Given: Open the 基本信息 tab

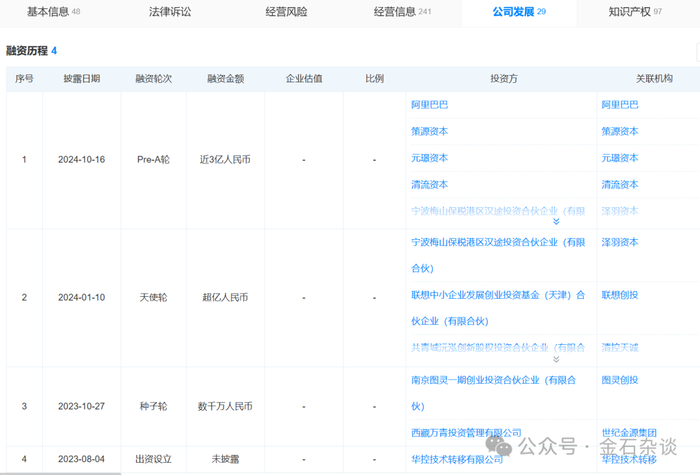Looking at the screenshot, I should point(54,12).
